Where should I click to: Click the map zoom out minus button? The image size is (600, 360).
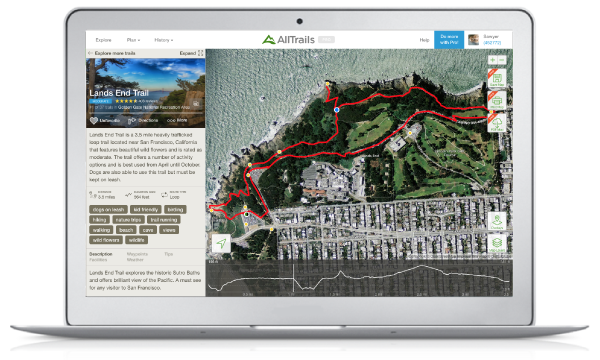502,60
